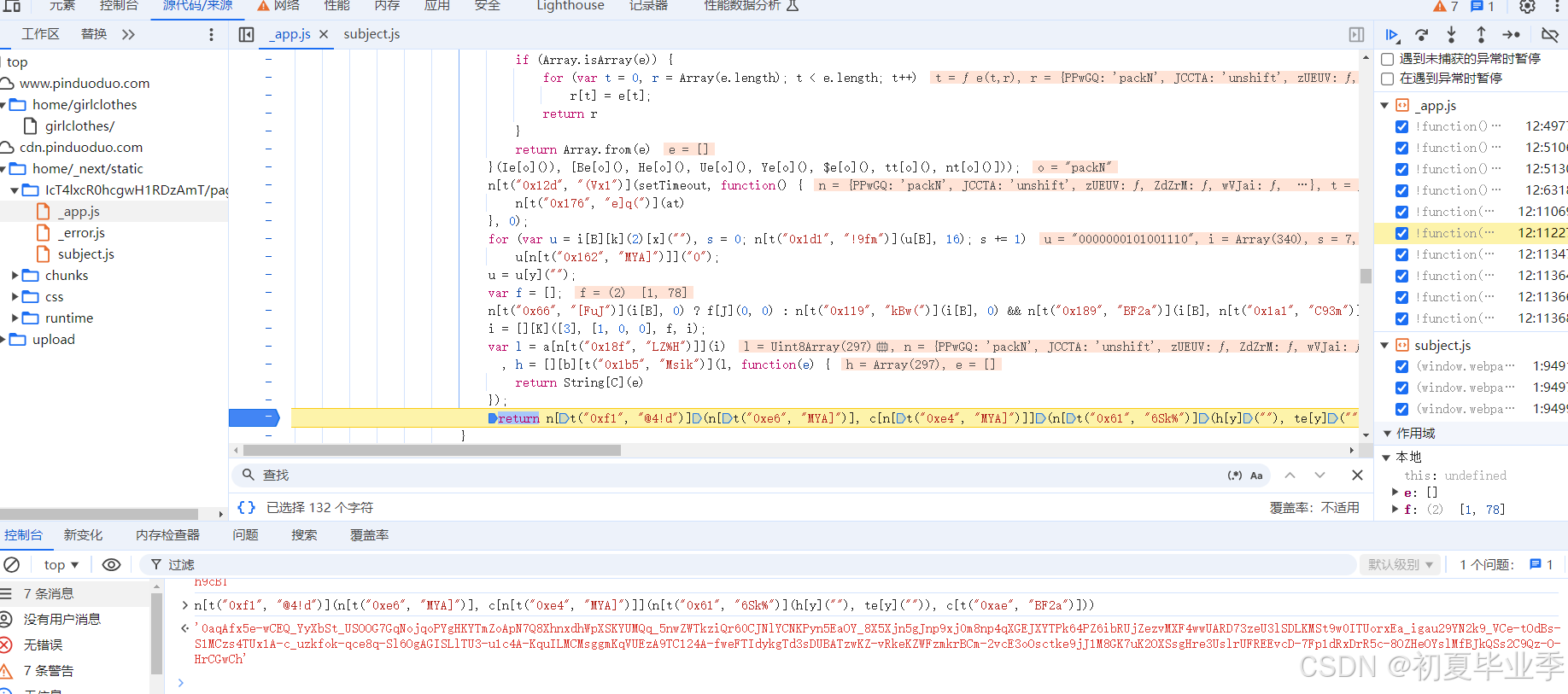Image resolution: width=1568 pixels, height=694 pixels.
Task: Collapse the scope section
Action: tap(1387, 434)
